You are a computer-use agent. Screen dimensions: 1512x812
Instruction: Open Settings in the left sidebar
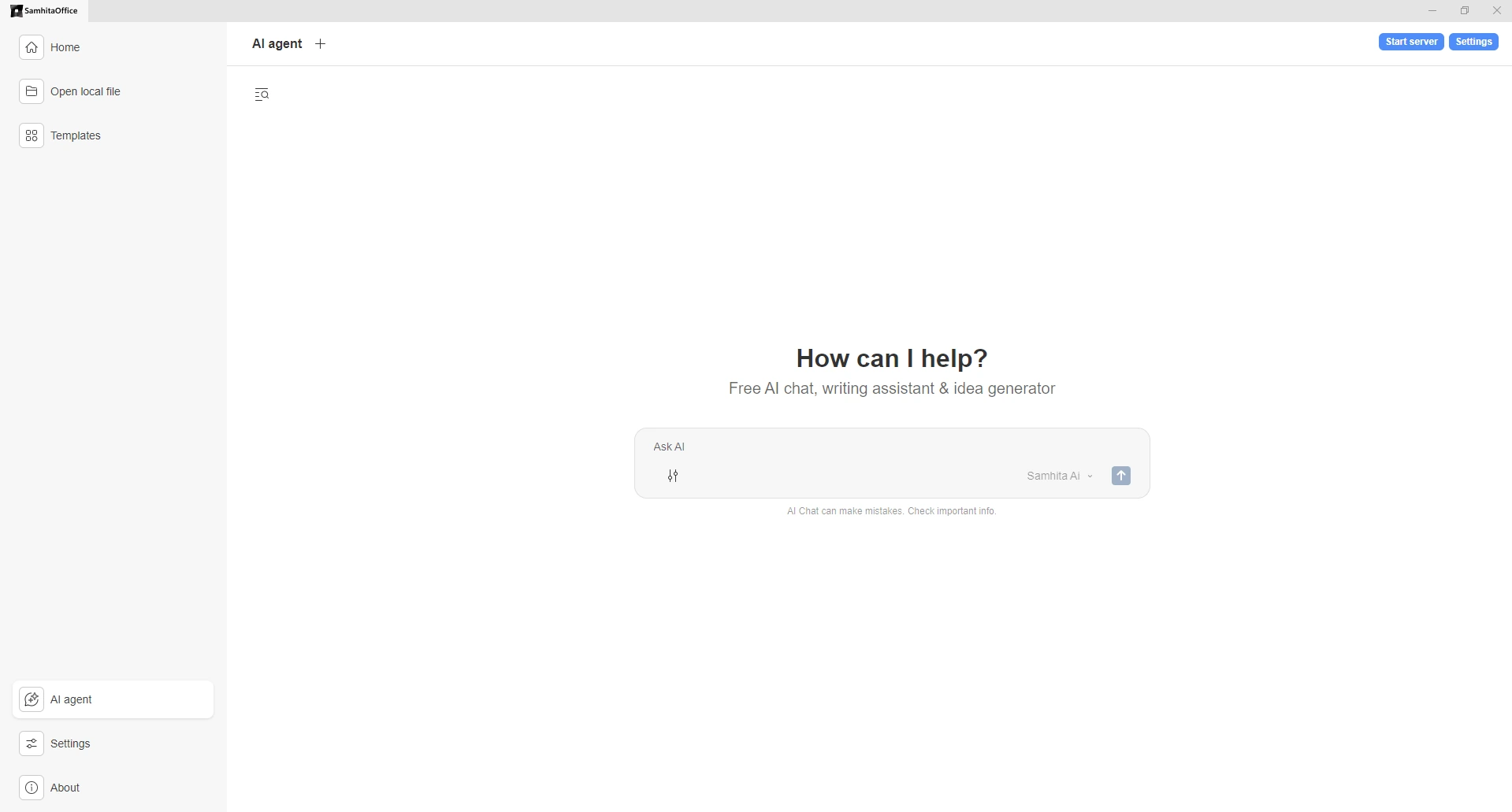click(x=113, y=743)
